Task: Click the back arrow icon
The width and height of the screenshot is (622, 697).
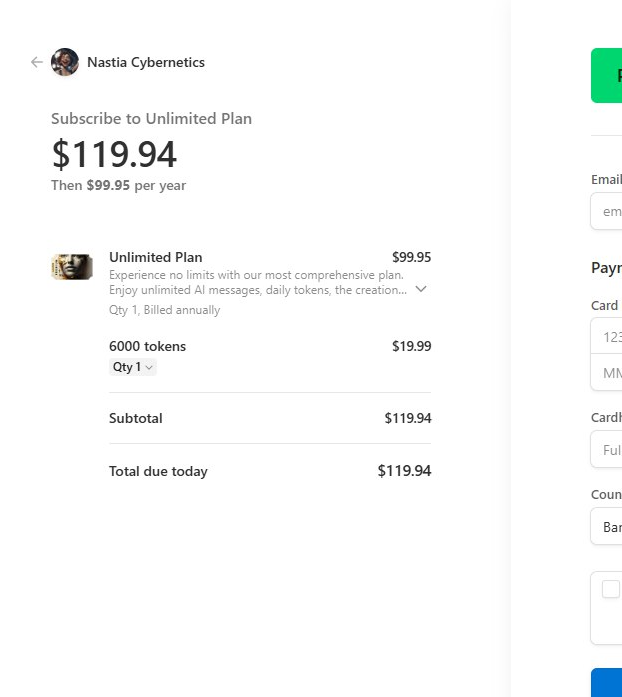Action: [37, 62]
